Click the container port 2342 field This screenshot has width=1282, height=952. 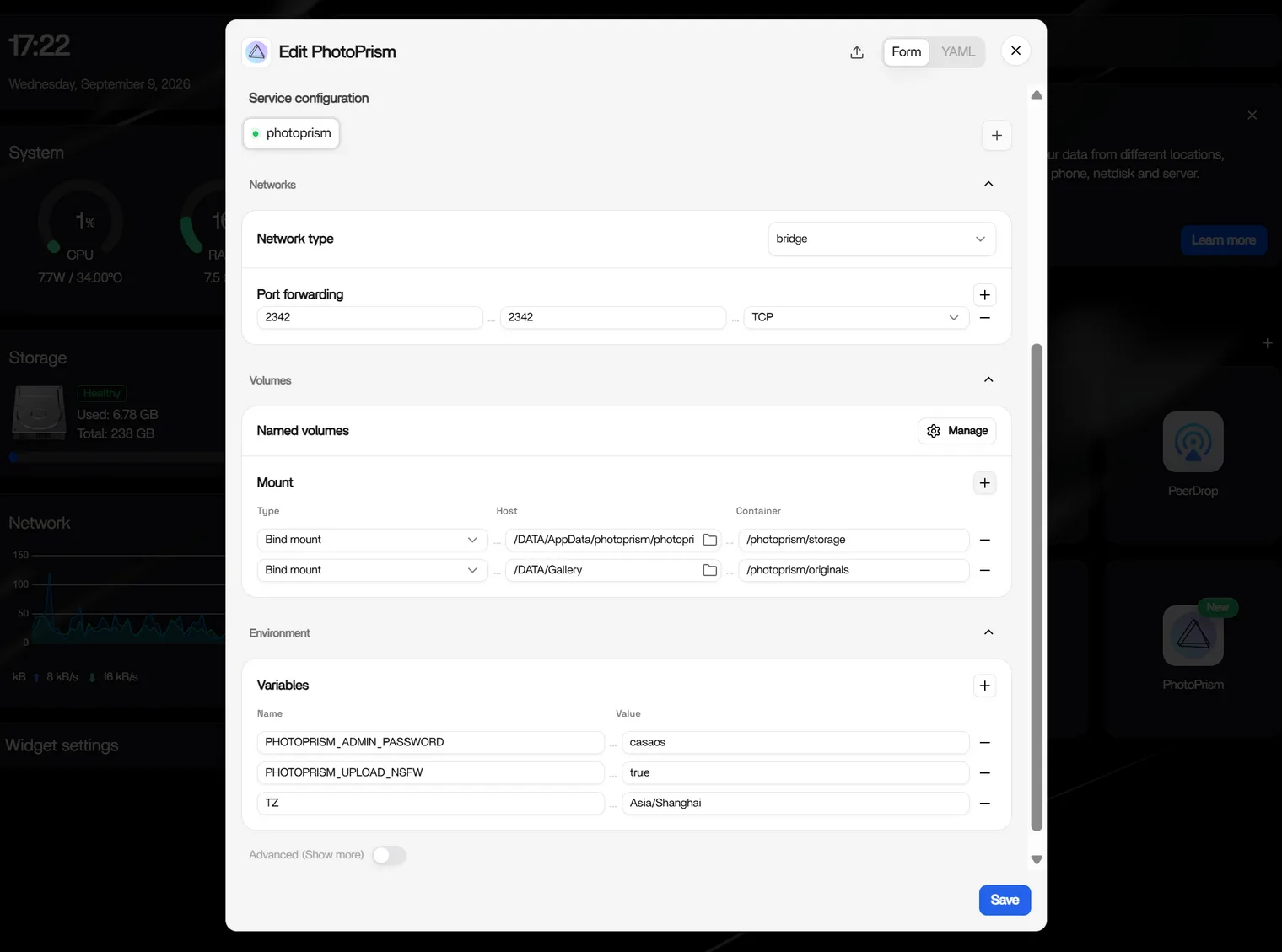(x=613, y=318)
